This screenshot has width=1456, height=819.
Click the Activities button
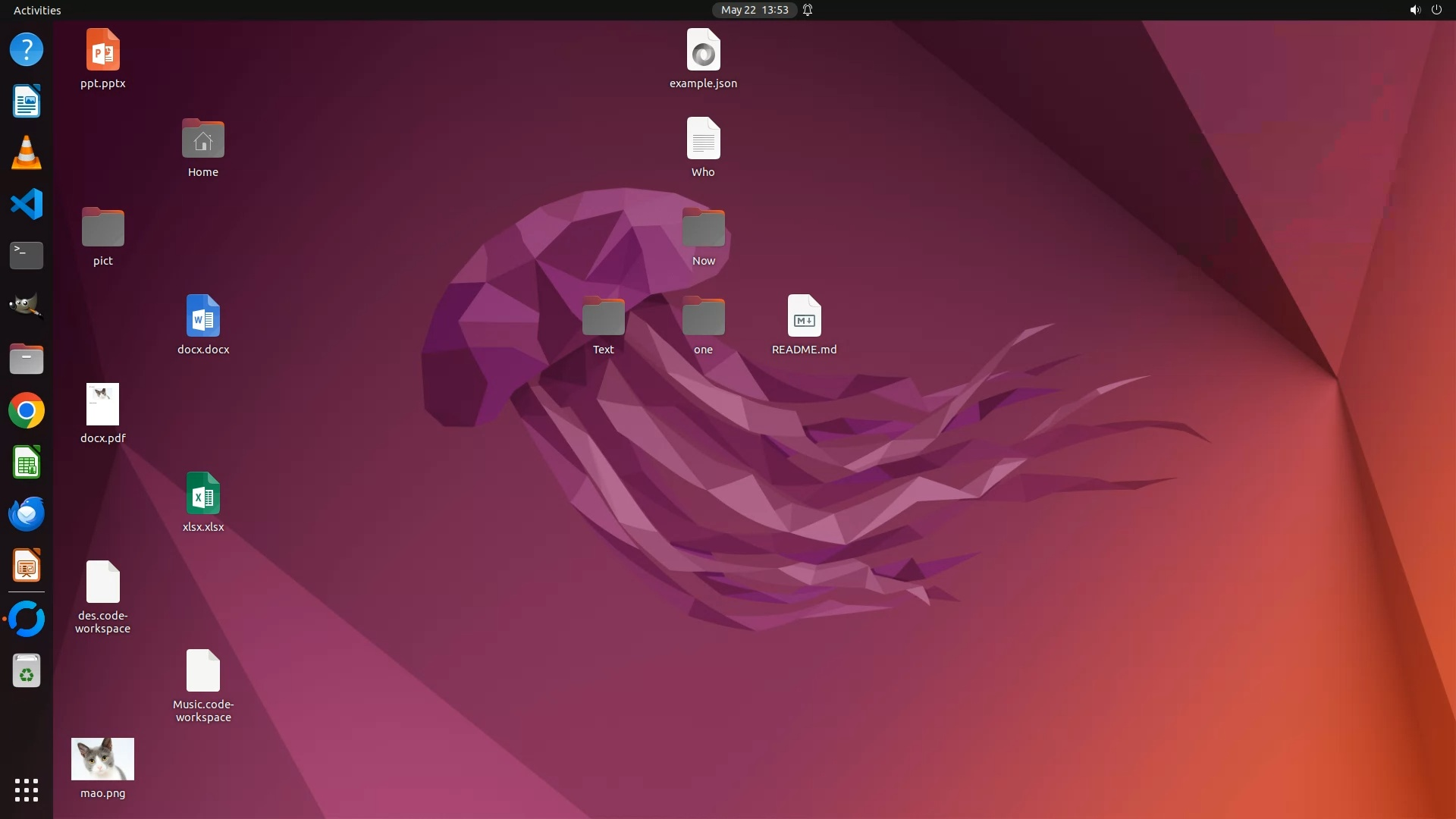(37, 10)
